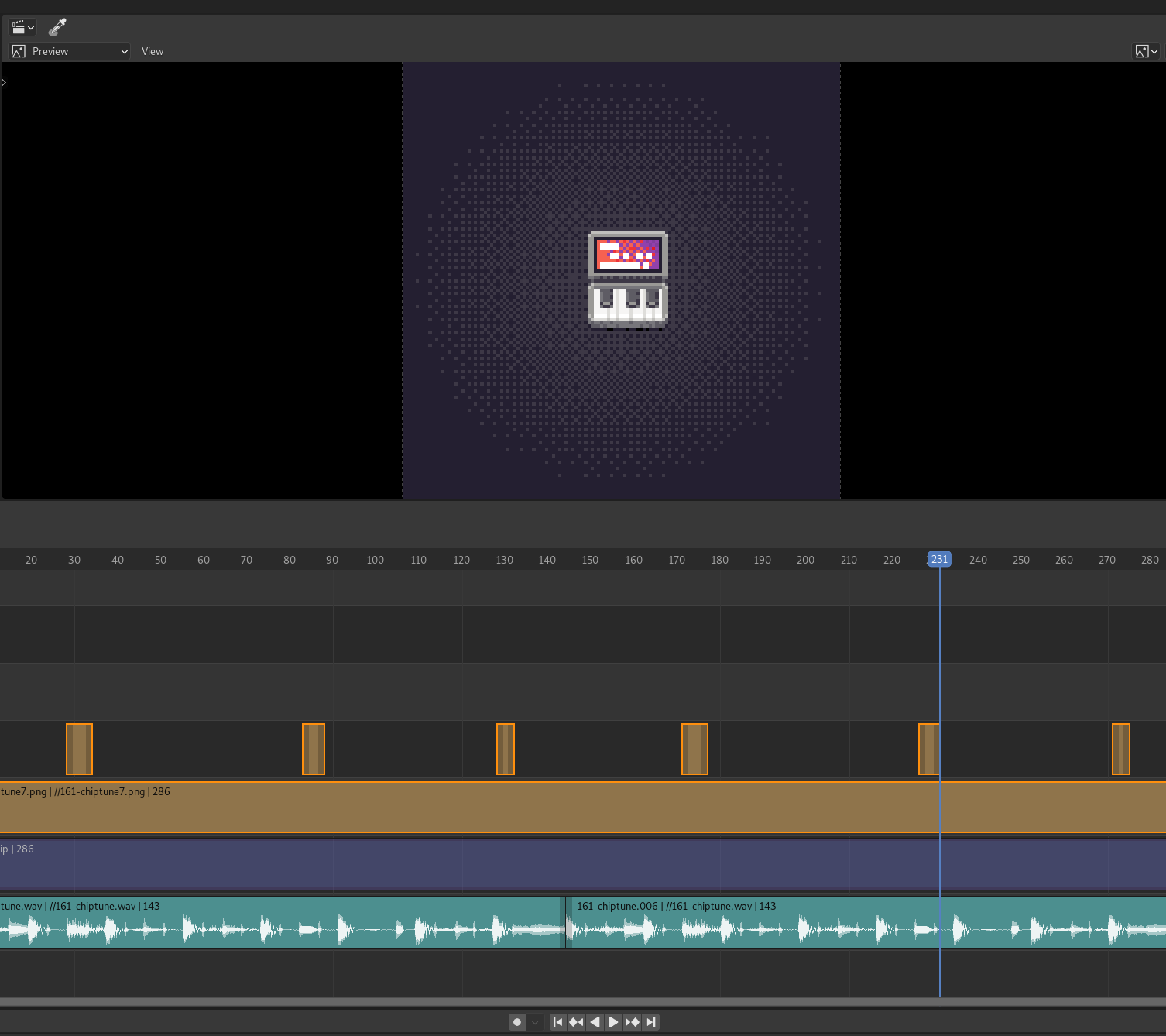The width and height of the screenshot is (1166, 1036).
Task: Start reverse playback with the backwards play icon
Action: pos(594,1021)
